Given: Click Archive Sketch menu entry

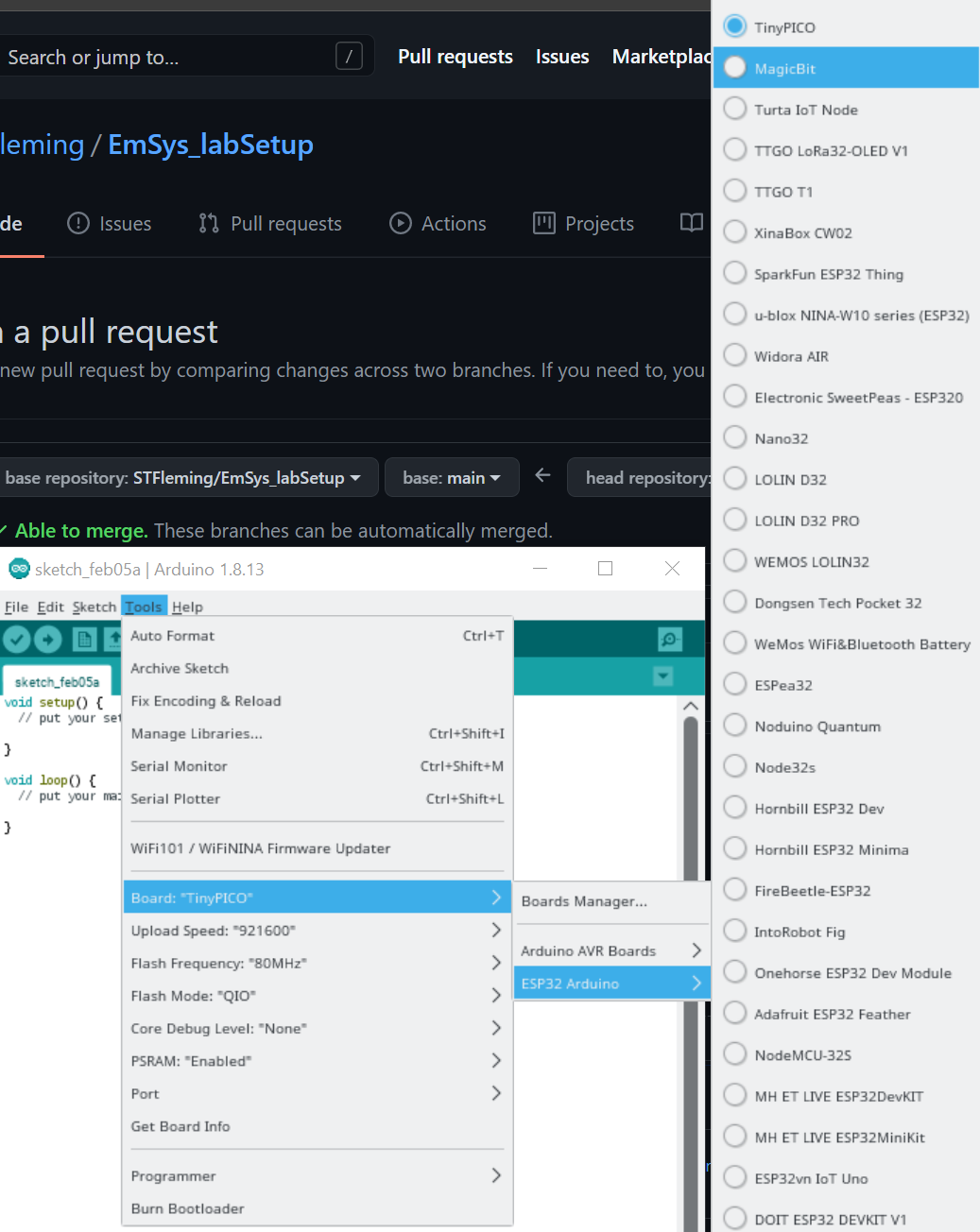Looking at the screenshot, I should pyautogui.click(x=318, y=668).
